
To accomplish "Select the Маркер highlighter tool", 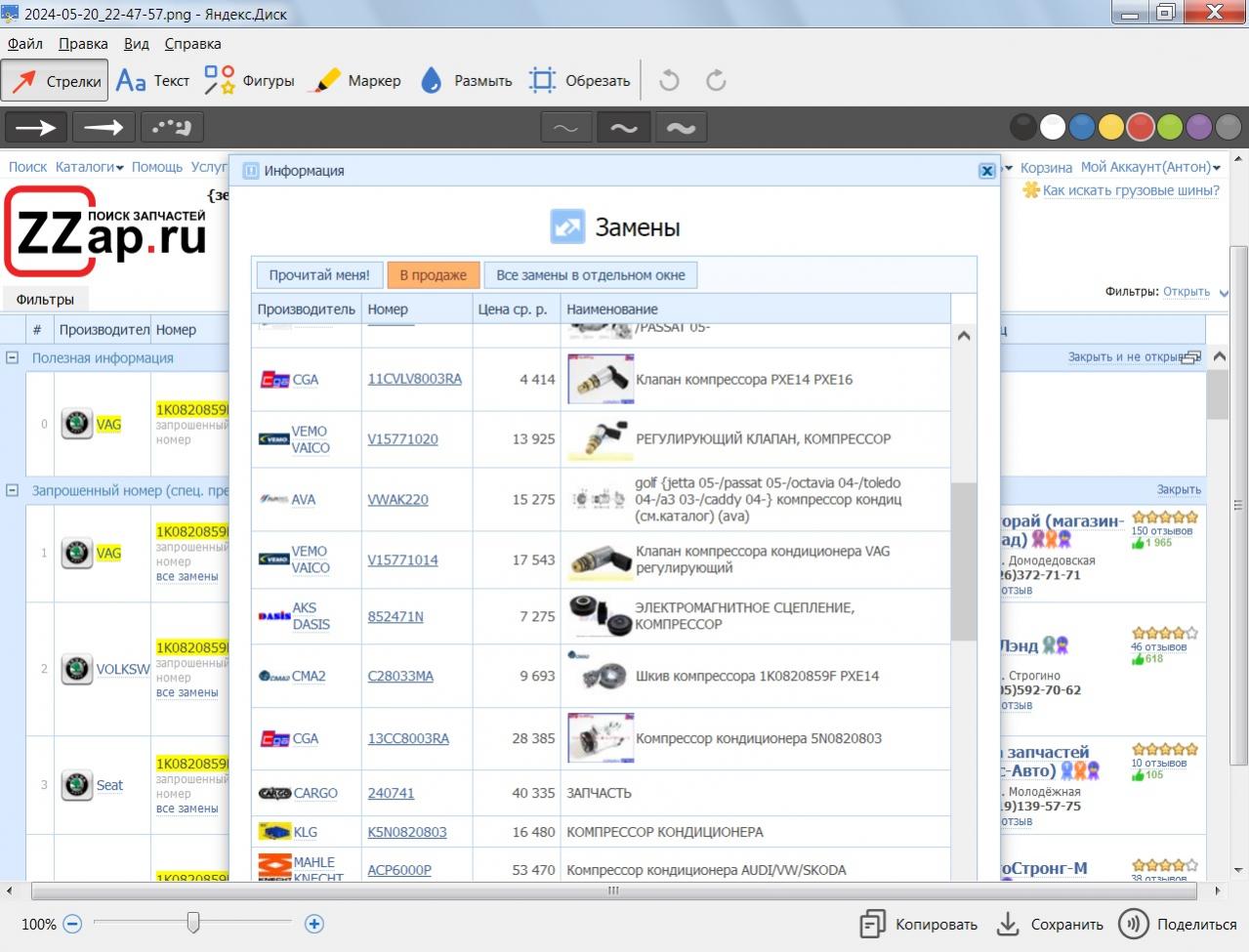I will pos(354,81).
